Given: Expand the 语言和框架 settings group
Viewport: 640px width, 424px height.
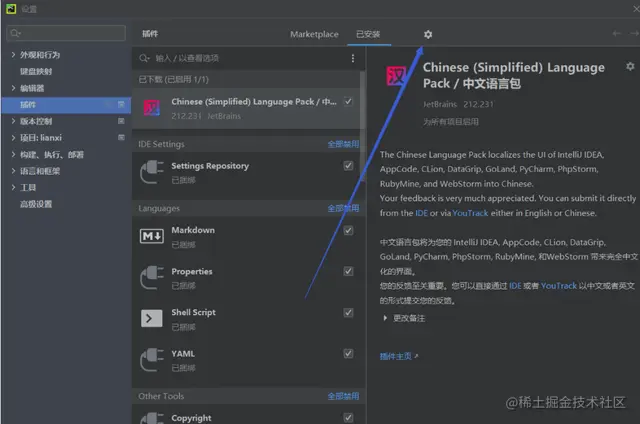Looking at the screenshot, I should [x=13, y=171].
